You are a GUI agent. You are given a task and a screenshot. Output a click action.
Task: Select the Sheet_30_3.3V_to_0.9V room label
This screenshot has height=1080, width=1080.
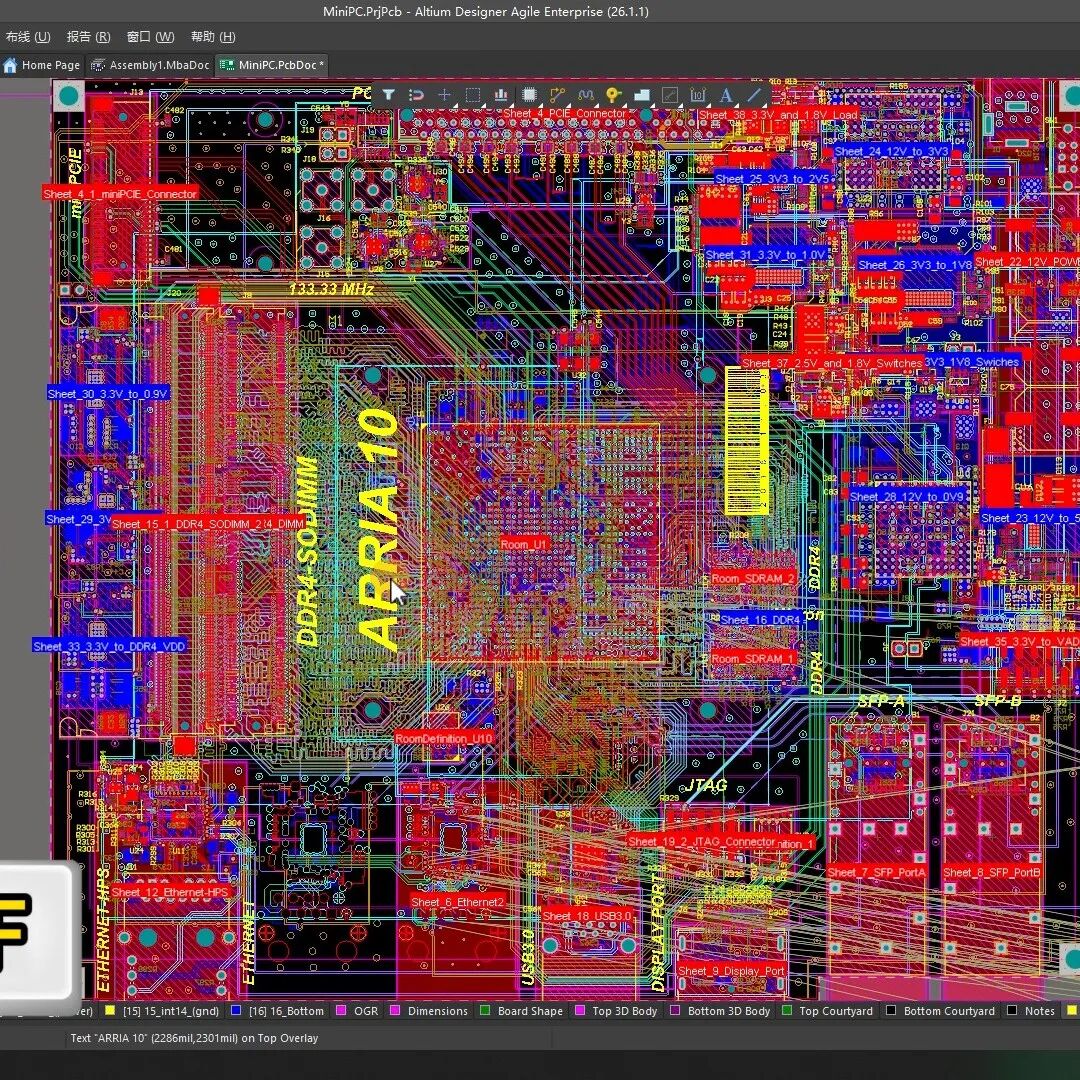point(108,394)
